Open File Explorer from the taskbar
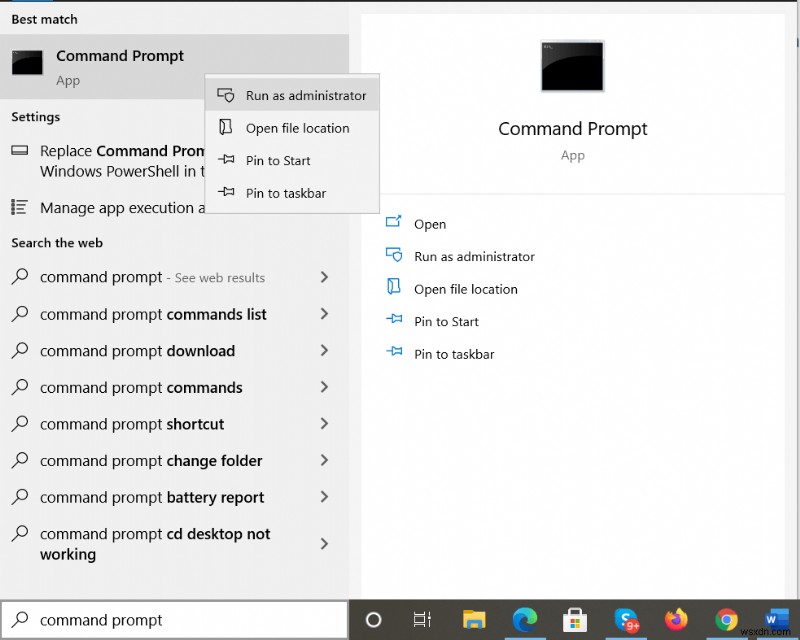Viewport: 800px width, 640px height. 473,620
